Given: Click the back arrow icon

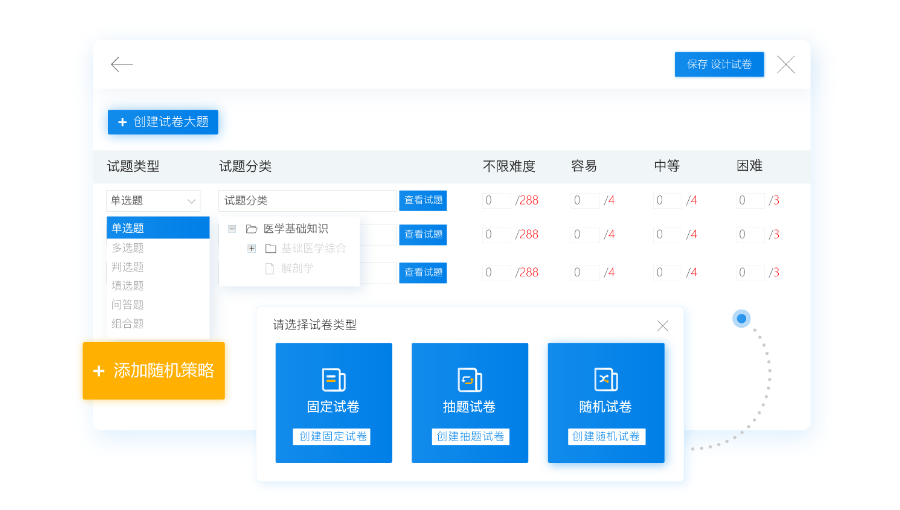Looking at the screenshot, I should coord(122,65).
